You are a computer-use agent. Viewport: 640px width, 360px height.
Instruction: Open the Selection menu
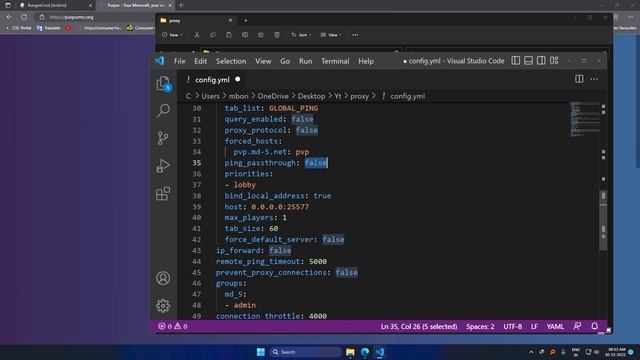(x=231, y=61)
